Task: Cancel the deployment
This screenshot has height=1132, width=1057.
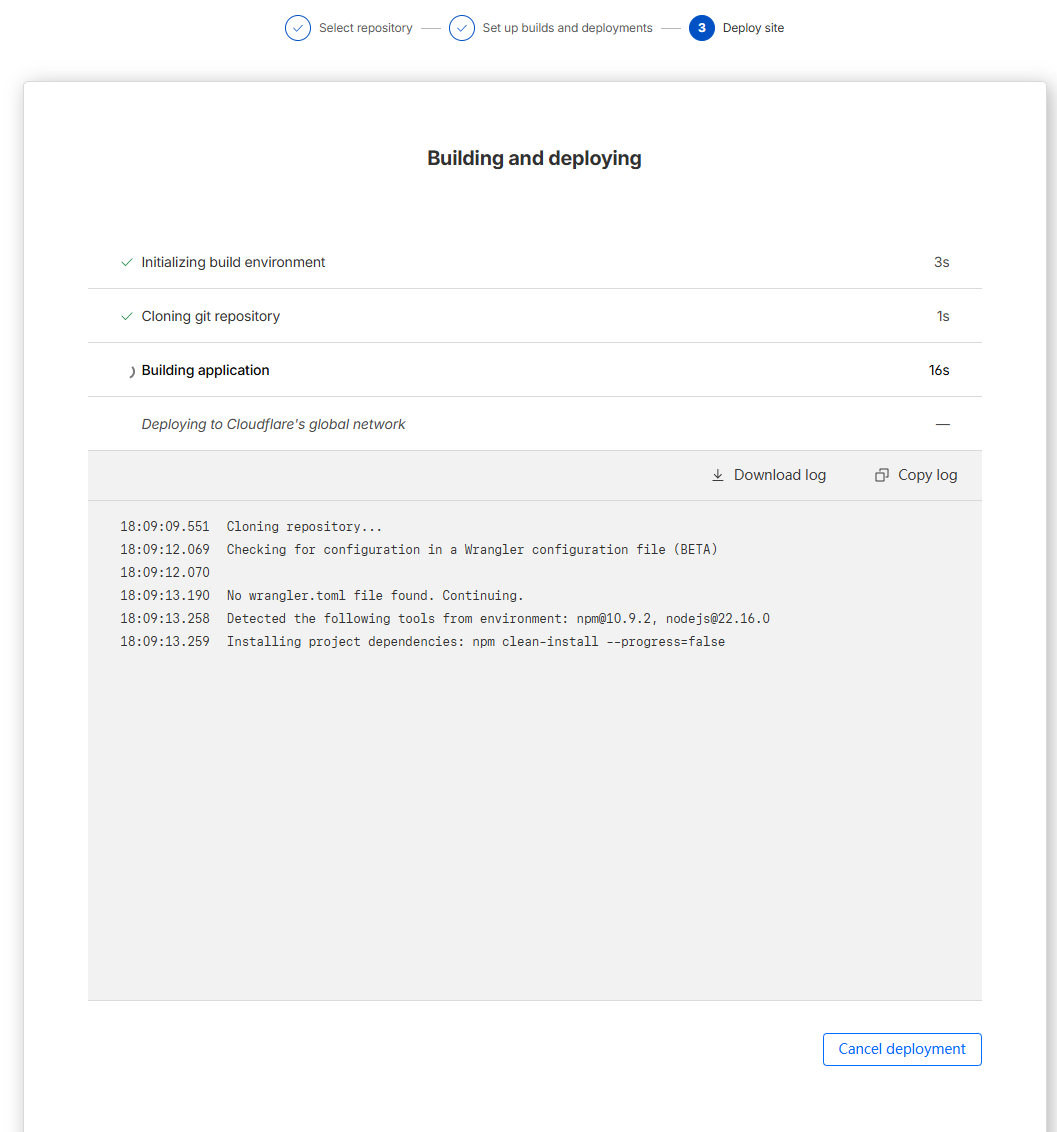Action: (902, 1049)
